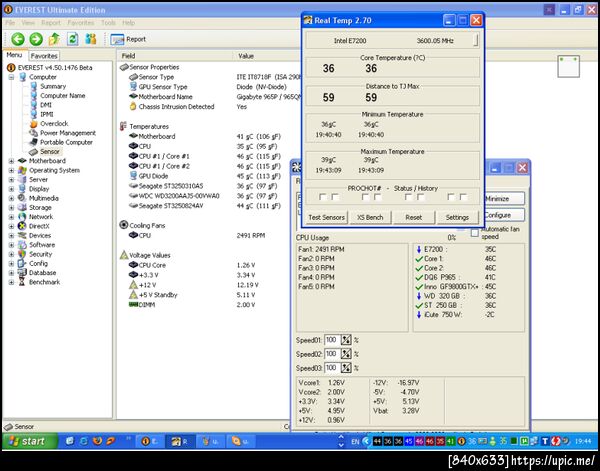Expand the Motherboard tree node
Image resolution: width=600 pixels, height=471 pixels.
[11, 161]
